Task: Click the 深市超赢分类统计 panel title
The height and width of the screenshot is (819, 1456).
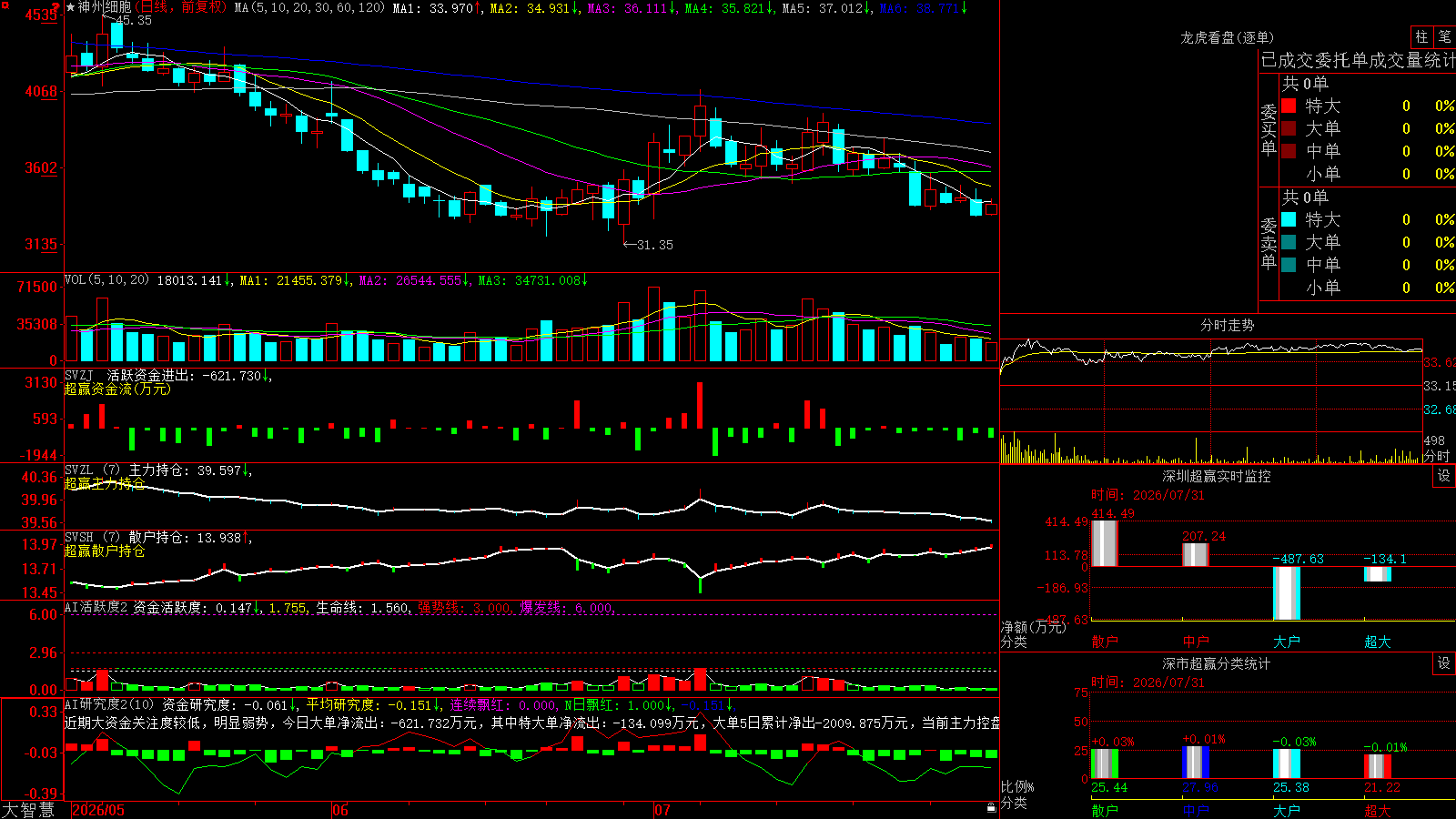Action: pos(1216,663)
